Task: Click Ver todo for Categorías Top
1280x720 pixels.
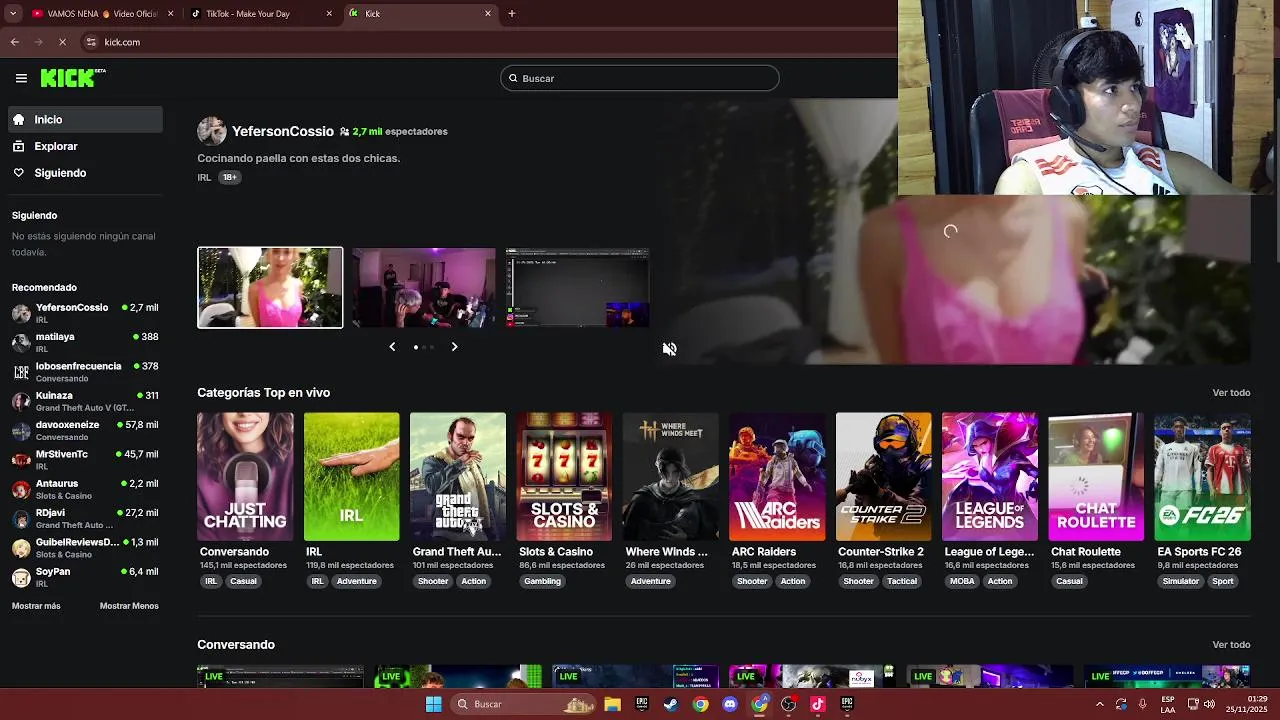Action: coord(1231,393)
